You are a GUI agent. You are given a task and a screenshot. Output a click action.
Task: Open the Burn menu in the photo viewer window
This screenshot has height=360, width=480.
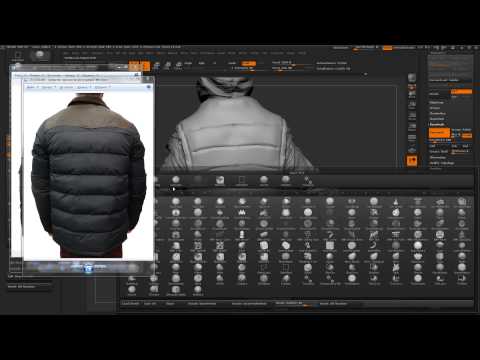[83, 87]
